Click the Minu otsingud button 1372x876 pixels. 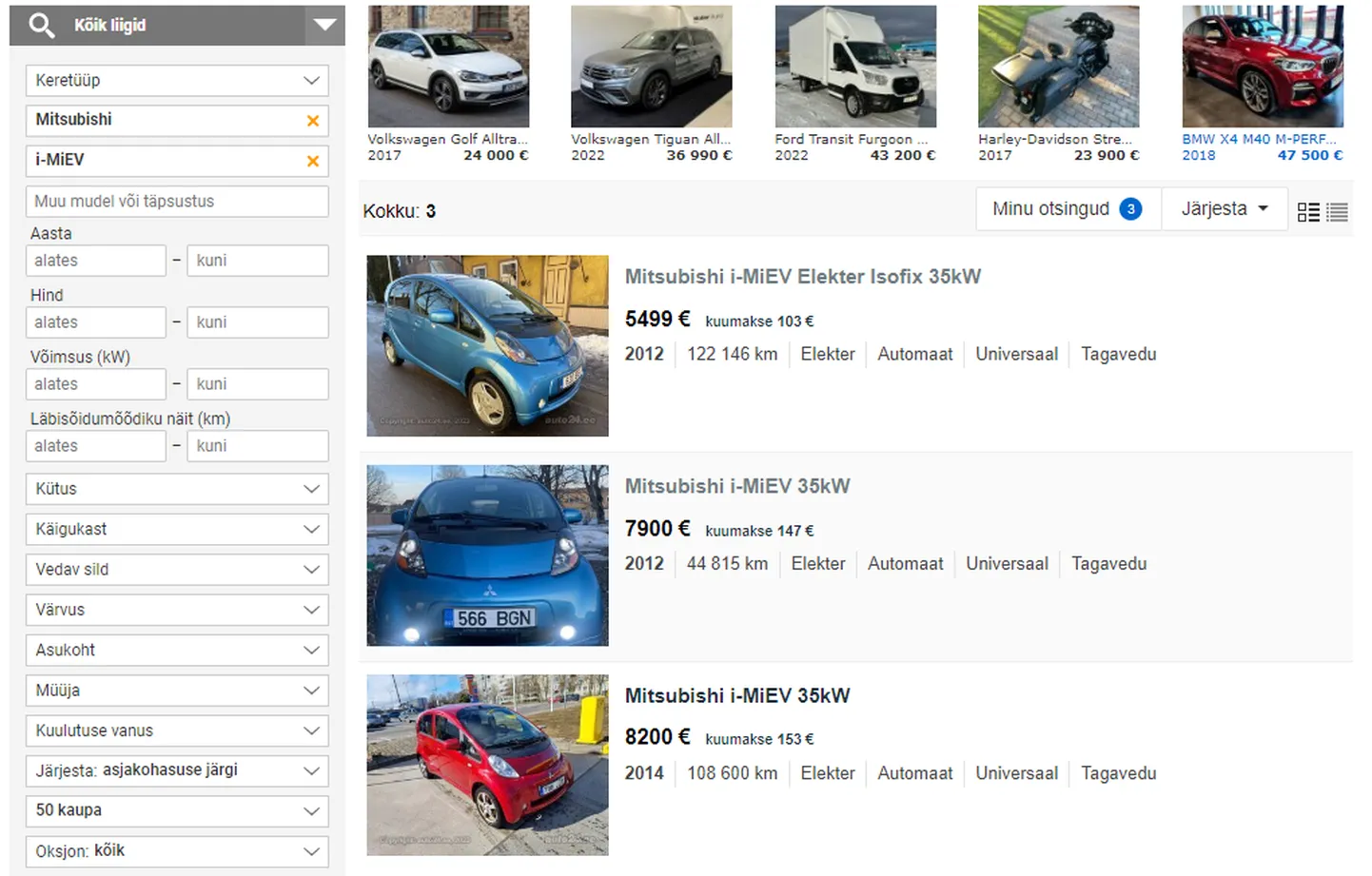[1068, 209]
